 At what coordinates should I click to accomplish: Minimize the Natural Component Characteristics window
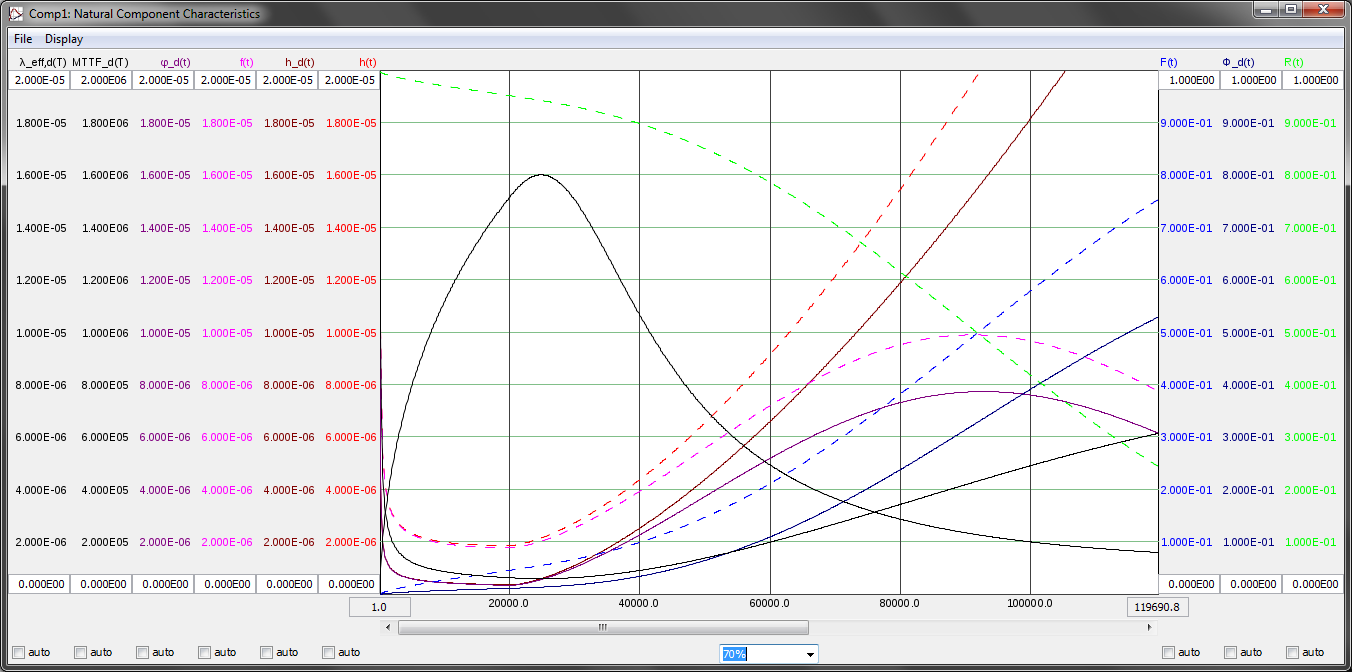coord(1267,10)
